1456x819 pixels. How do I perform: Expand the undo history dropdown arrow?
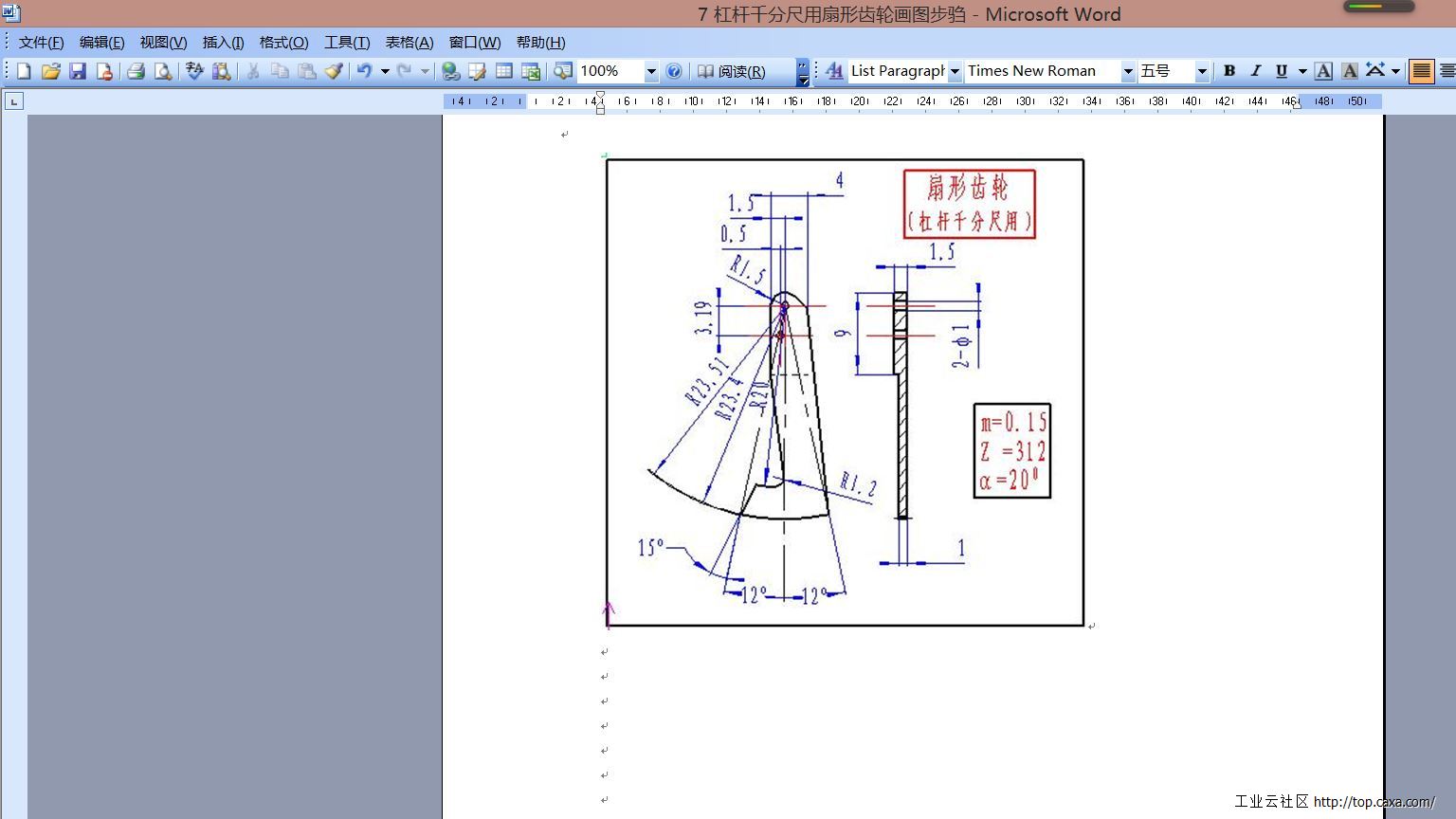(385, 71)
